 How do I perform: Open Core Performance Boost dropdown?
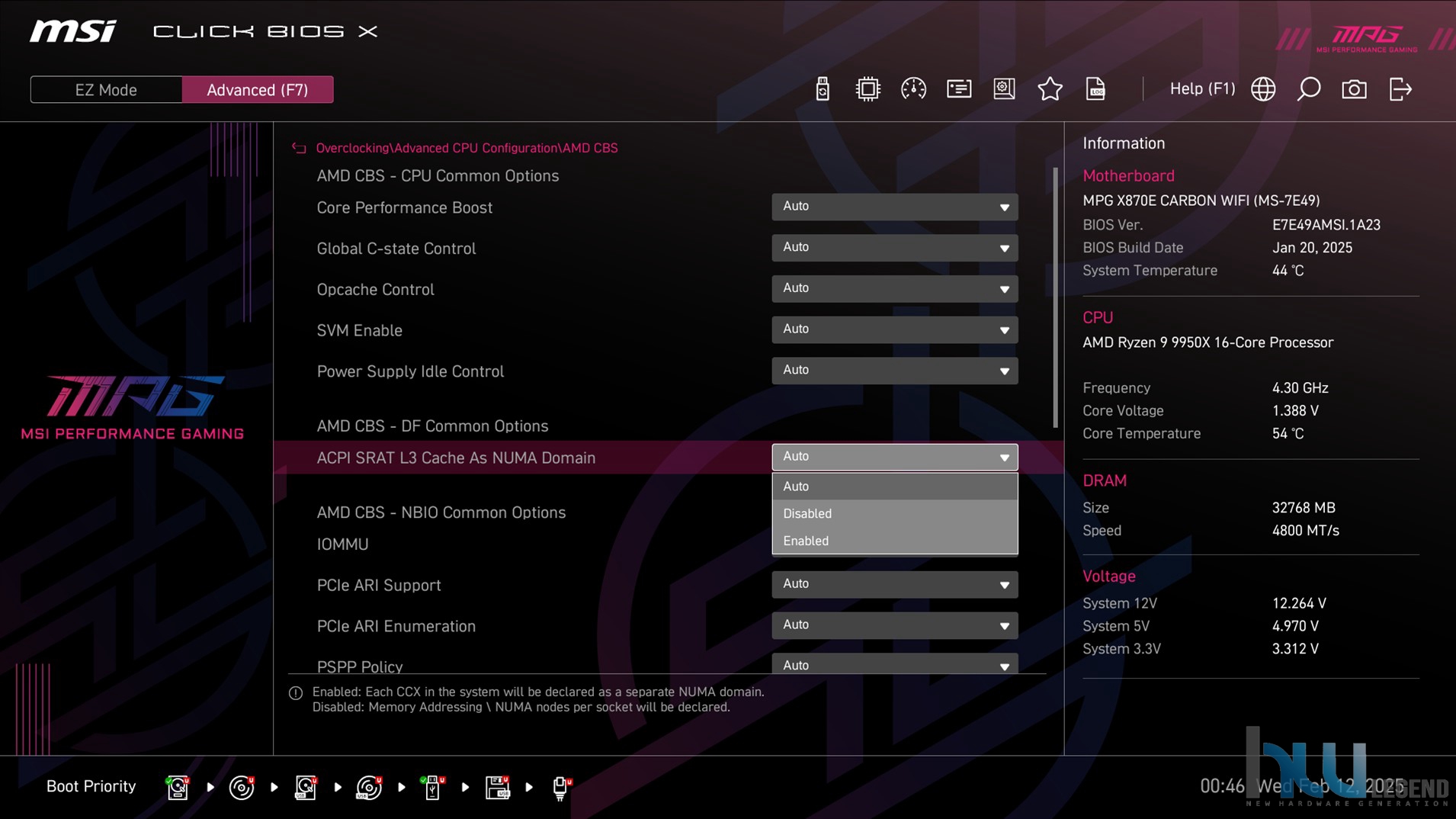click(x=894, y=207)
